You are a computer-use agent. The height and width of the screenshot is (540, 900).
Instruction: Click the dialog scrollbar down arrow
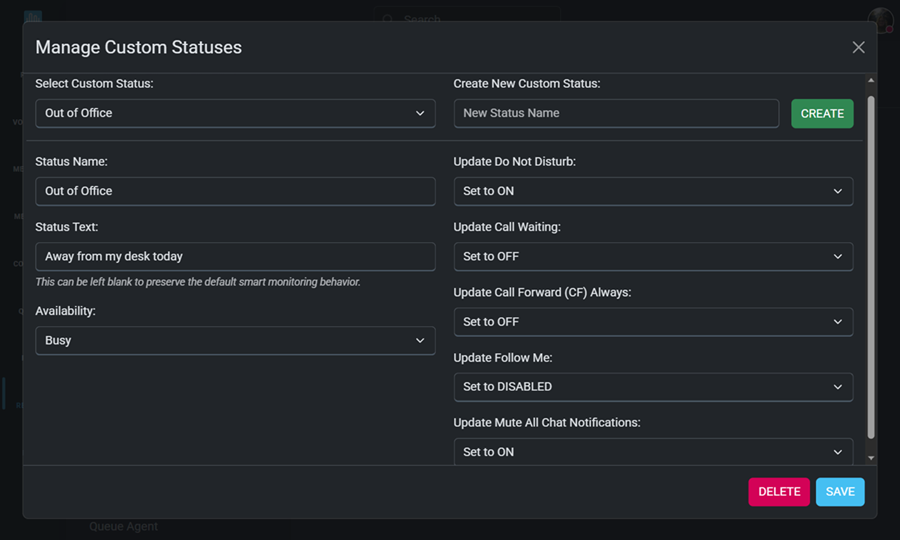pyautogui.click(x=871, y=458)
